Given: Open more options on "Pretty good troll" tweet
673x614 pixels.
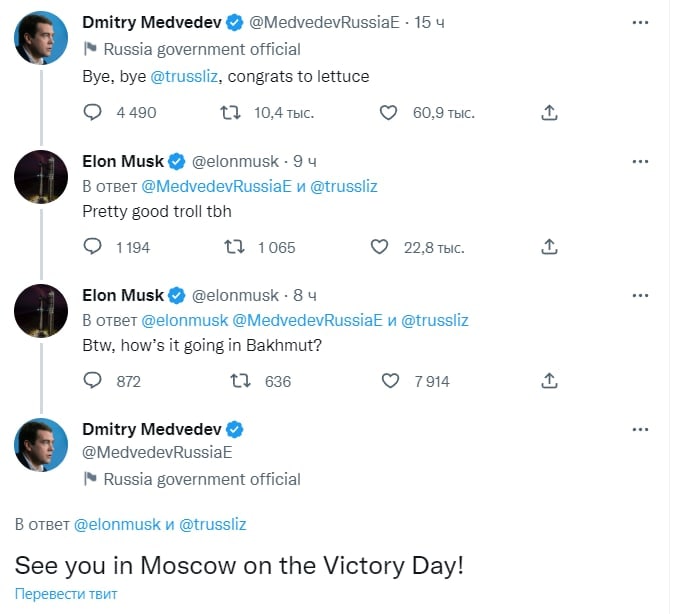Looking at the screenshot, I should coord(641,160).
